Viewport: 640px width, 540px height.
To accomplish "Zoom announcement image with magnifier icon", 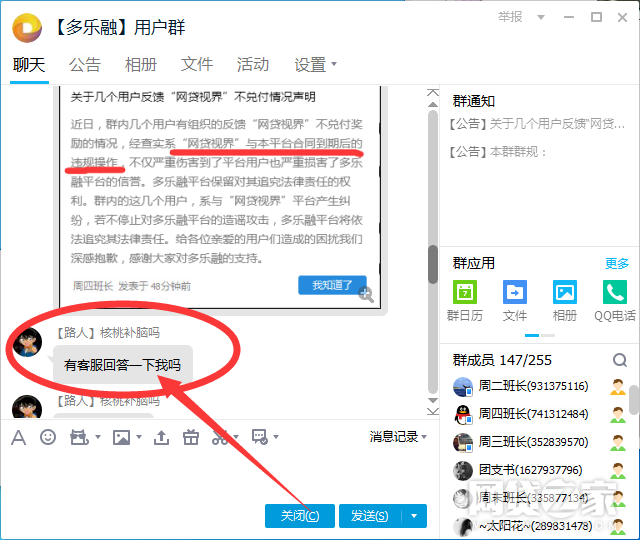I will 366,294.
